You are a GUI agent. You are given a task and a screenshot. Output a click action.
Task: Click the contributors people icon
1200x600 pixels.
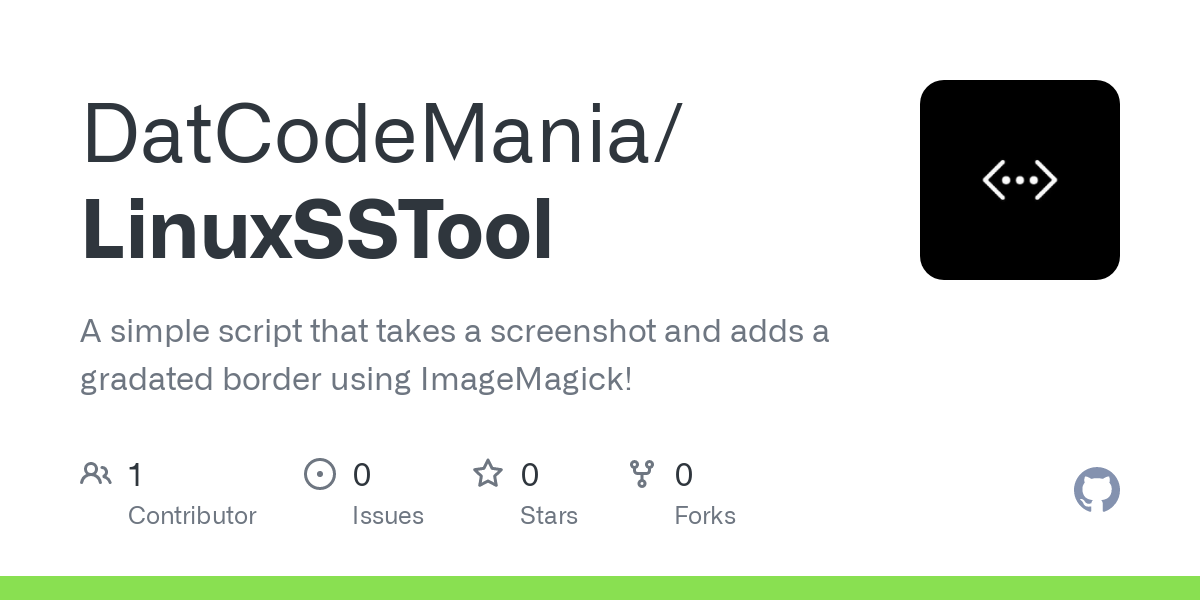tap(96, 473)
